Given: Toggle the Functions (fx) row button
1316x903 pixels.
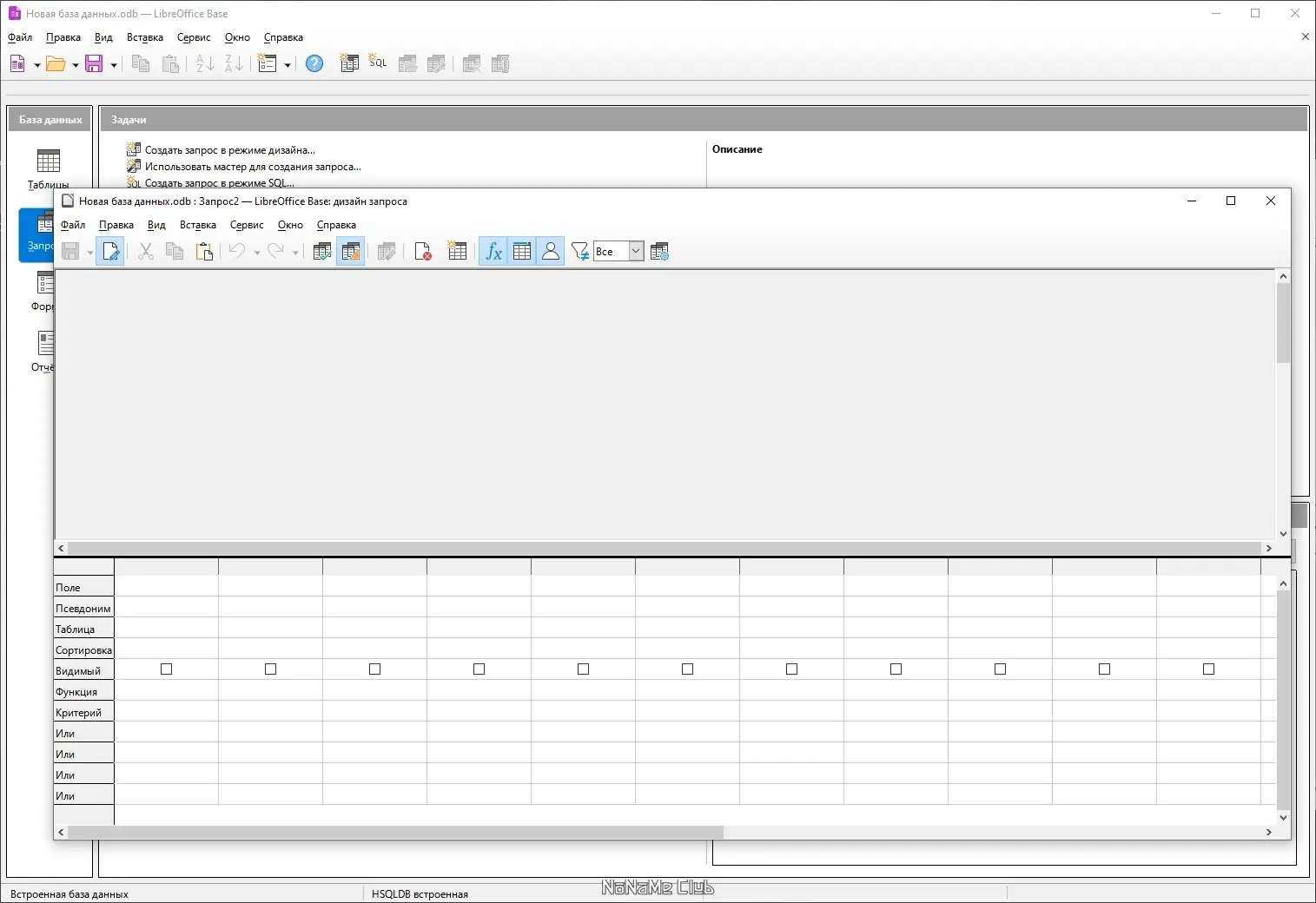Looking at the screenshot, I should coord(493,252).
